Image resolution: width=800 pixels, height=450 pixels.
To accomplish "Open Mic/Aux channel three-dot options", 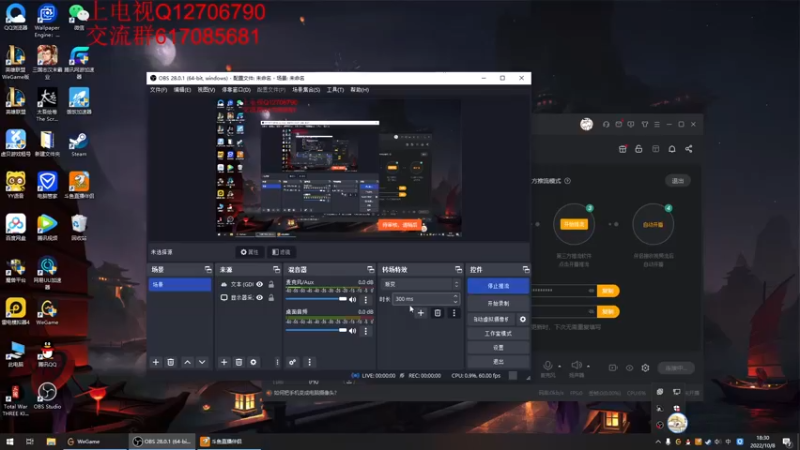I will coord(365,300).
